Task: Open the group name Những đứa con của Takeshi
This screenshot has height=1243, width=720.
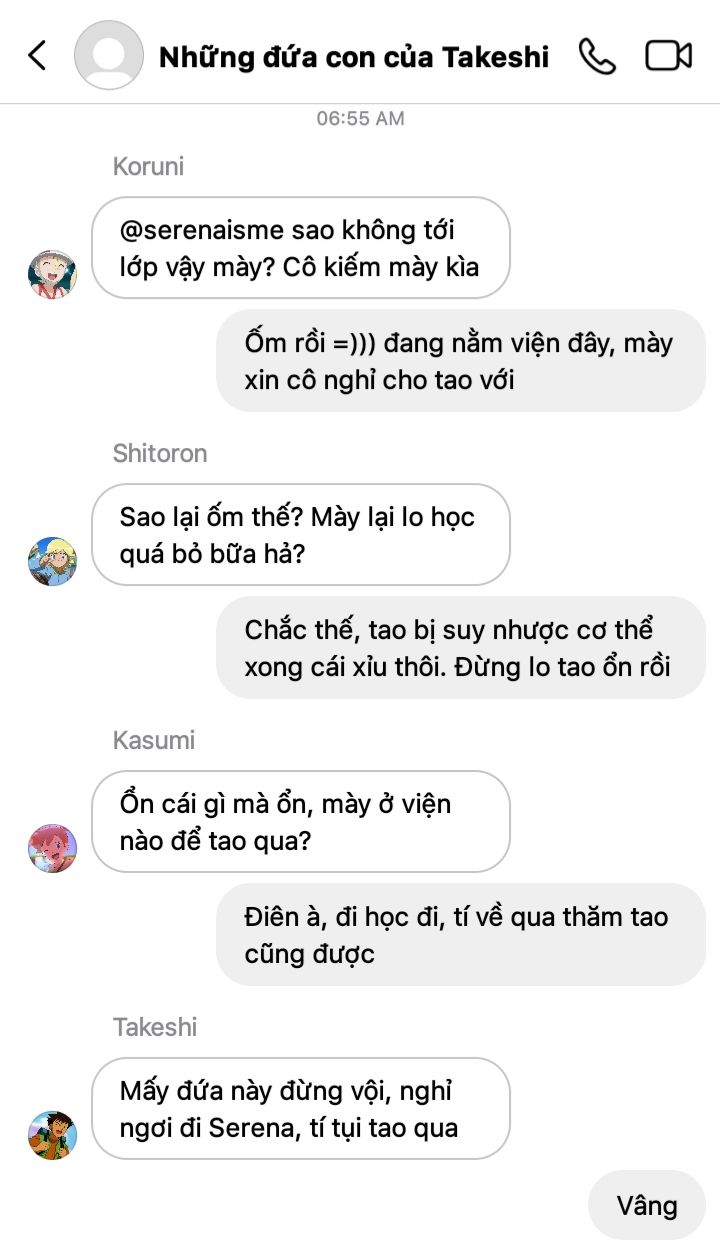Action: [354, 57]
